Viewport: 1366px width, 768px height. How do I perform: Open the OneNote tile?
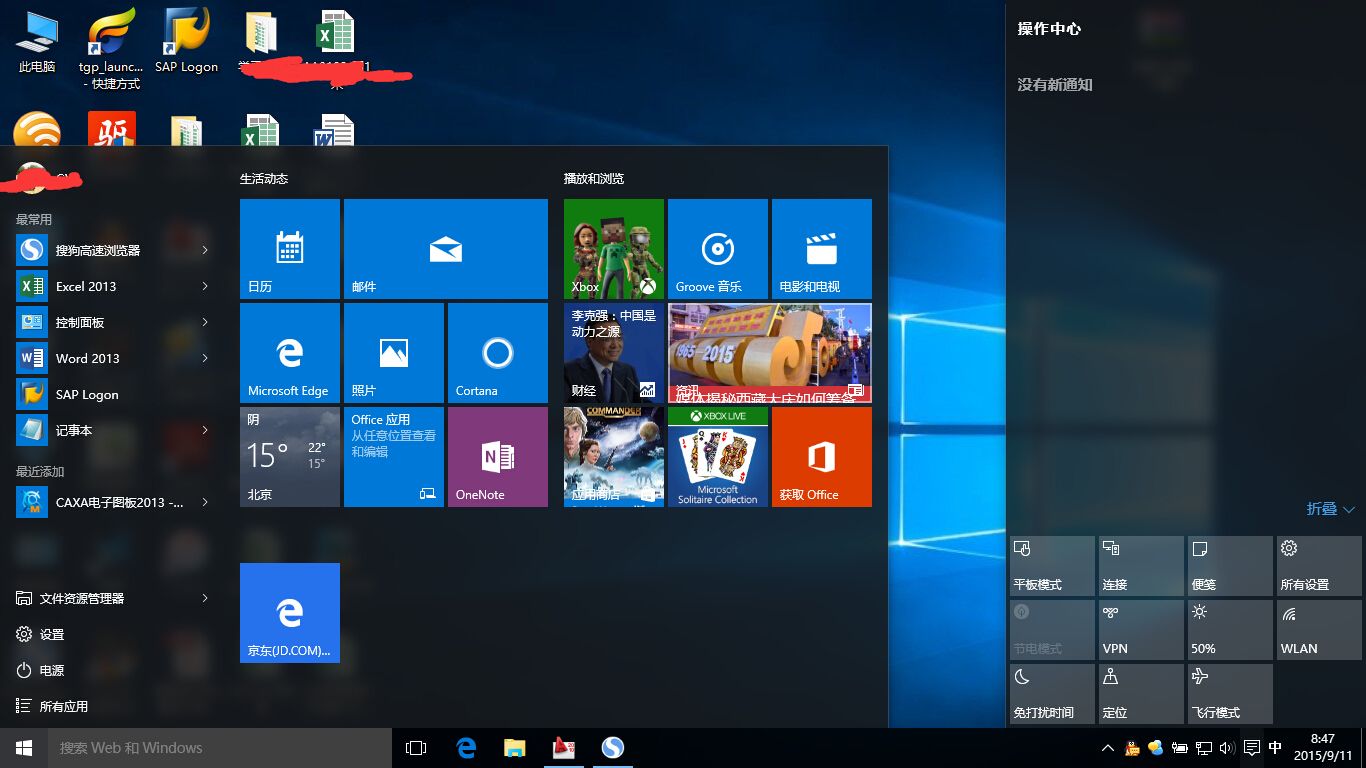click(x=498, y=457)
